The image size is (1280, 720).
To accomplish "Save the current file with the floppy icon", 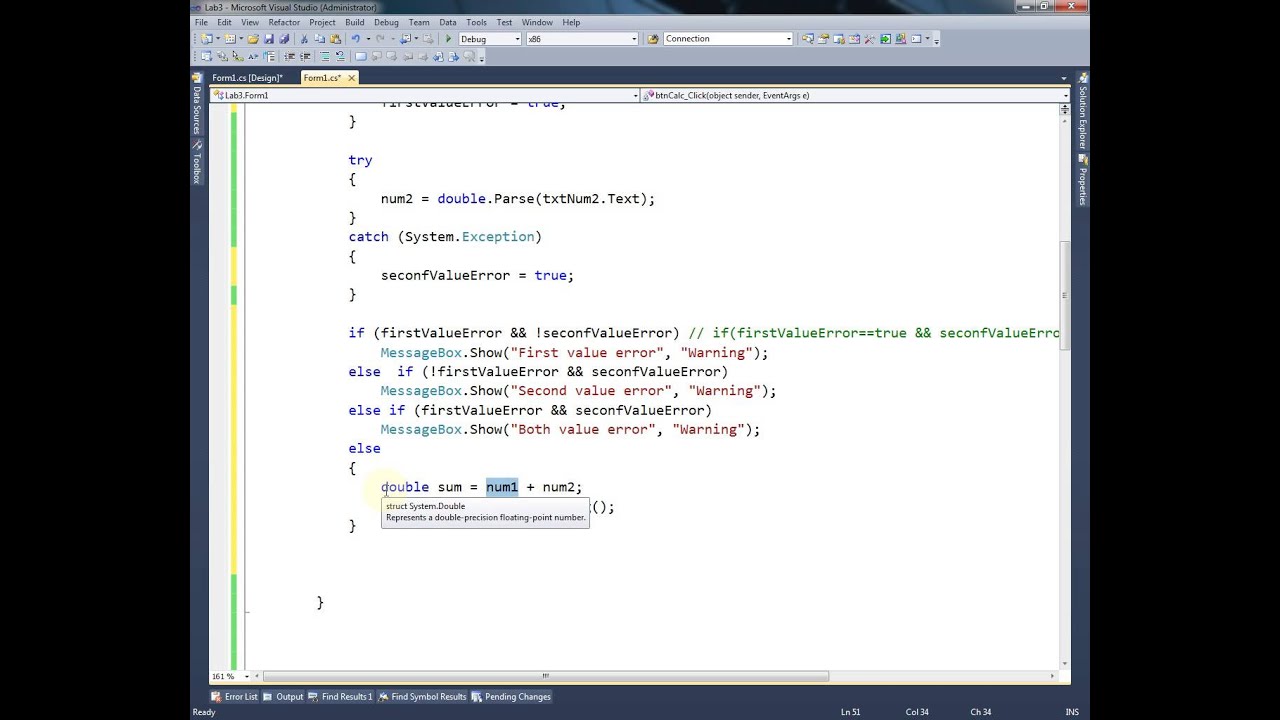I will point(269,39).
